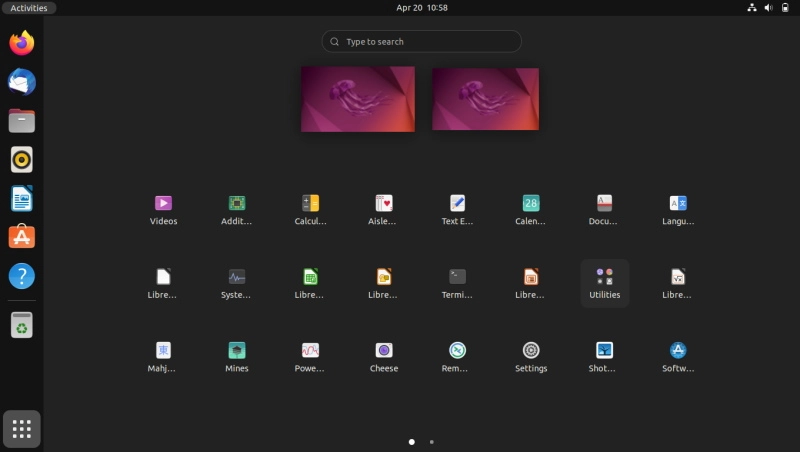The image size is (800, 452).
Task: Switch to the second app grid page
Action: point(432,442)
